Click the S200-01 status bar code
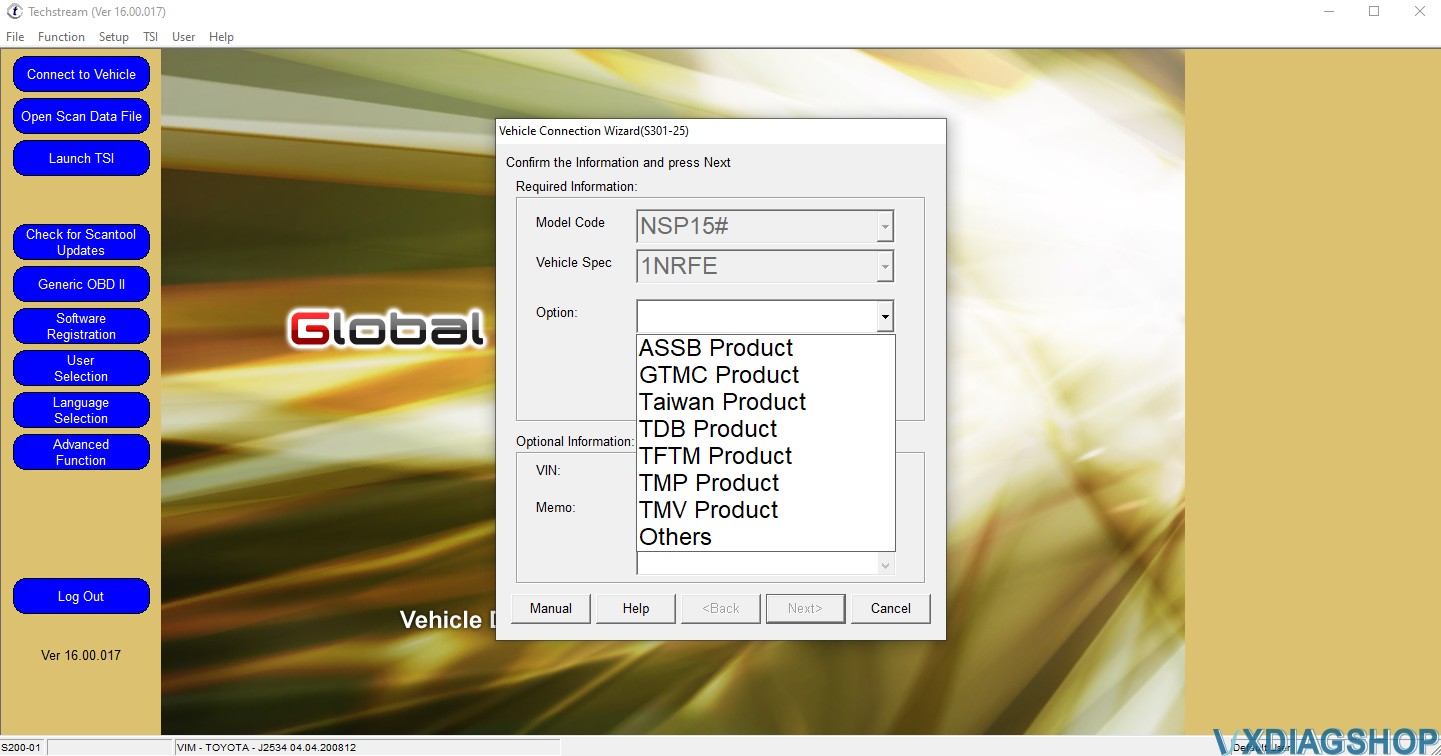This screenshot has height=756, width=1441. (21, 747)
